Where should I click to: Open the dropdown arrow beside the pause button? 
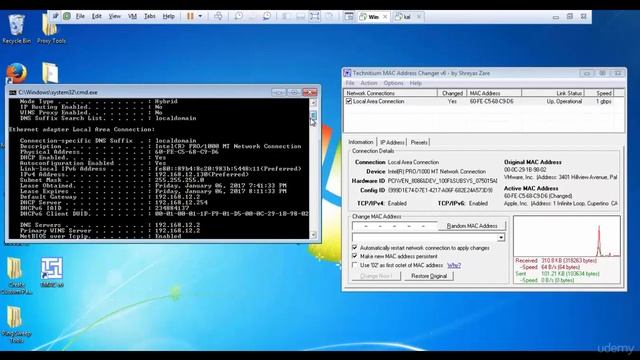tap(200, 16)
